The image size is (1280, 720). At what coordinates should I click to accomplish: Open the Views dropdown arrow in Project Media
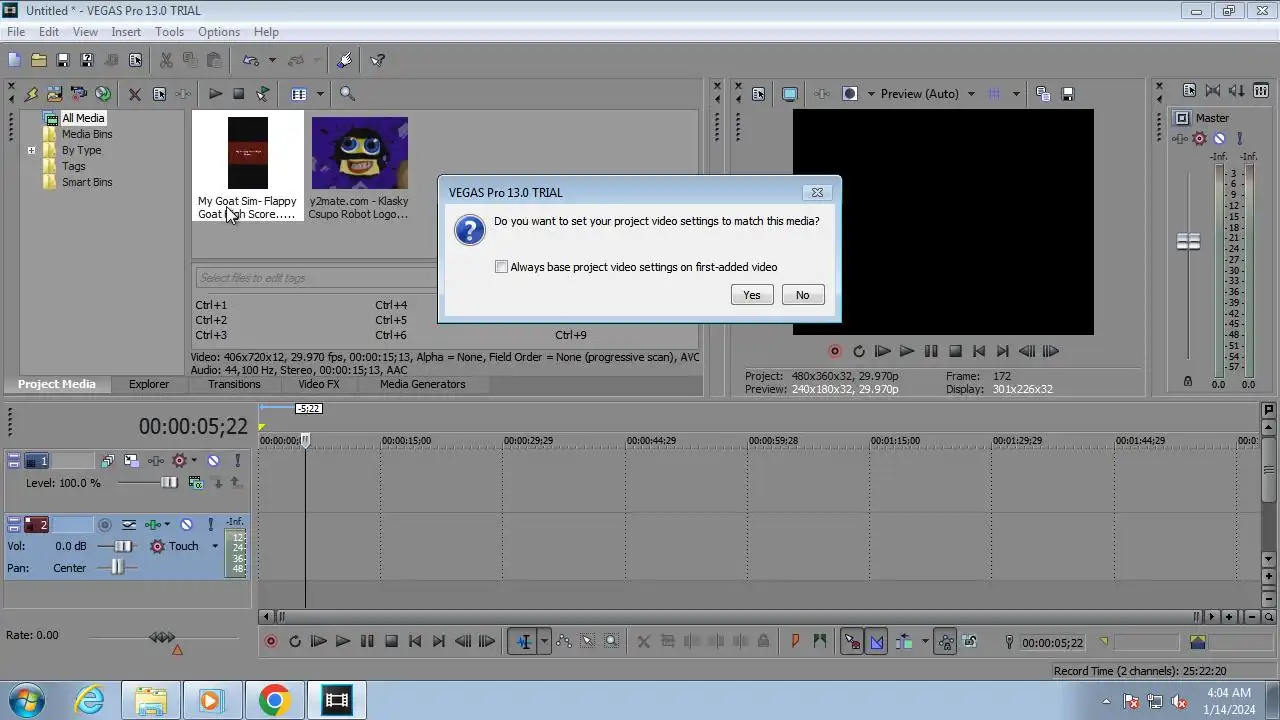point(320,94)
